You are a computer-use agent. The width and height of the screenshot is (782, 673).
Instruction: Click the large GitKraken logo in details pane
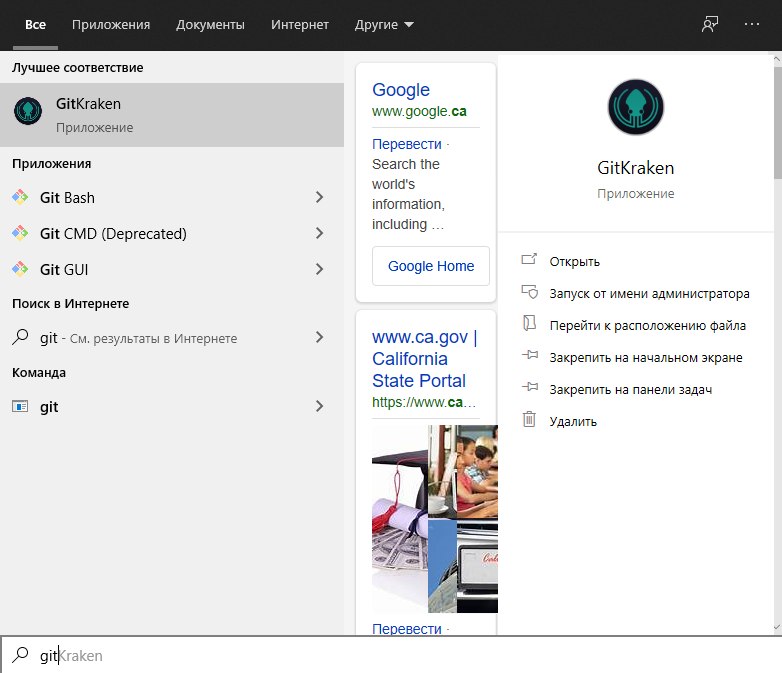tap(636, 106)
